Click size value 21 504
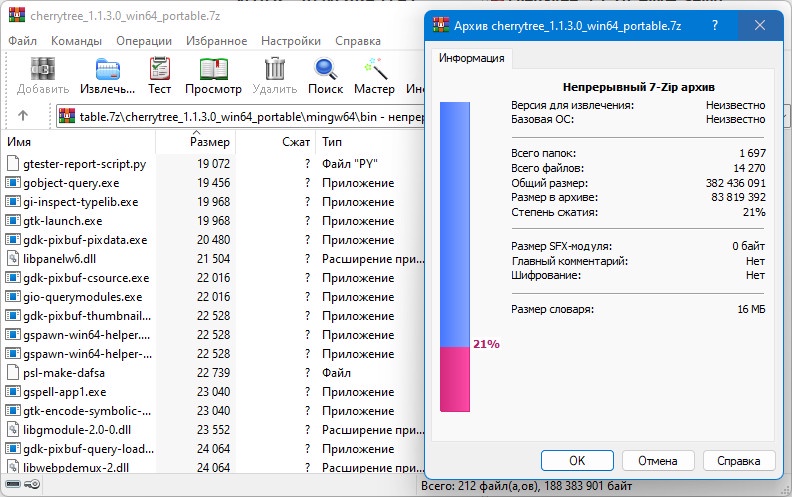 tap(213, 259)
